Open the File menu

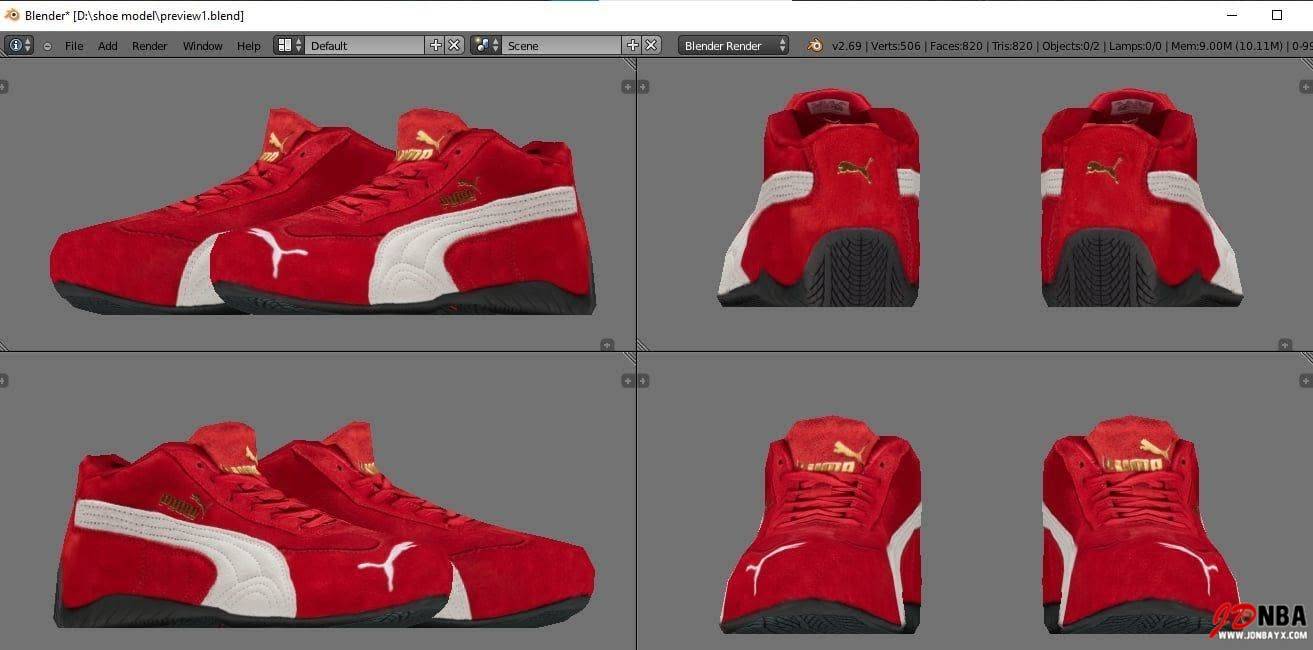74,46
